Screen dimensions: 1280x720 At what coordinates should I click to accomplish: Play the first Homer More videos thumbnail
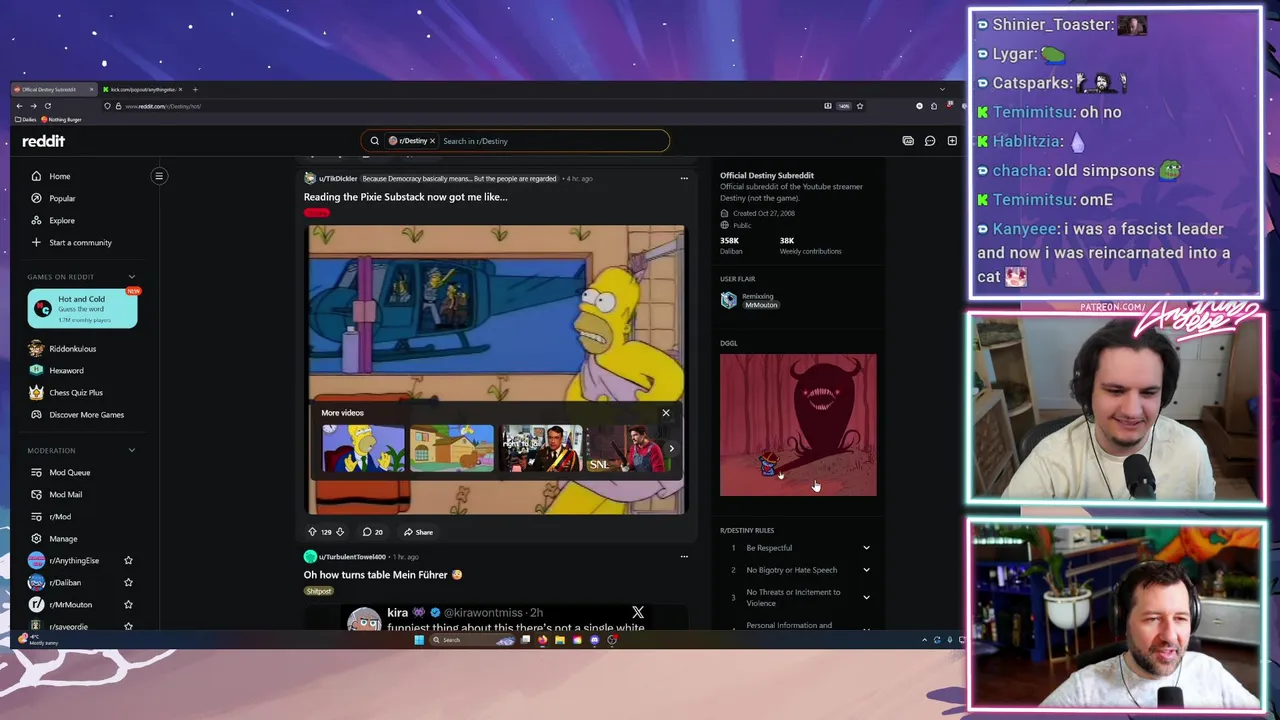point(363,448)
